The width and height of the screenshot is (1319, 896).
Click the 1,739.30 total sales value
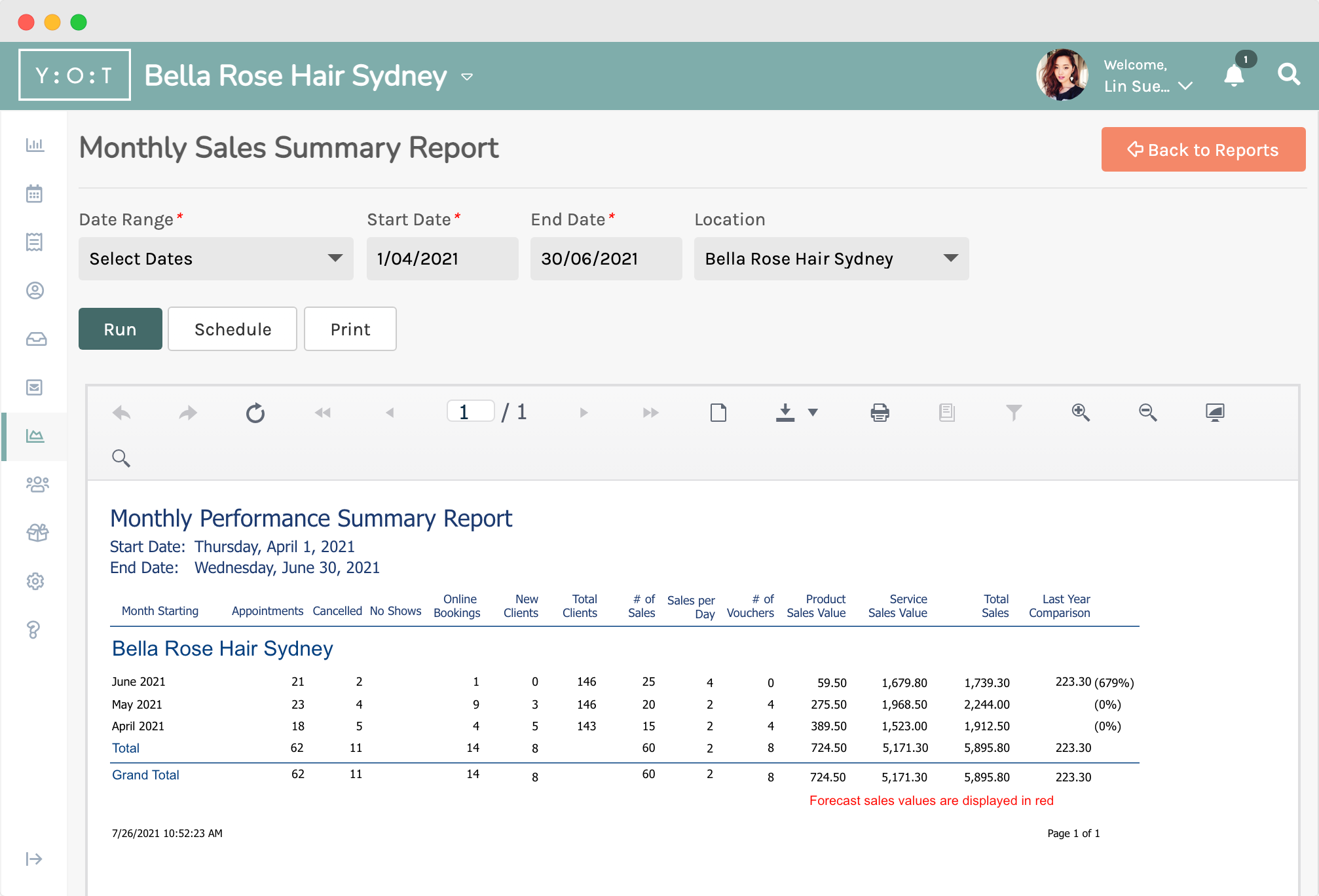[987, 683]
